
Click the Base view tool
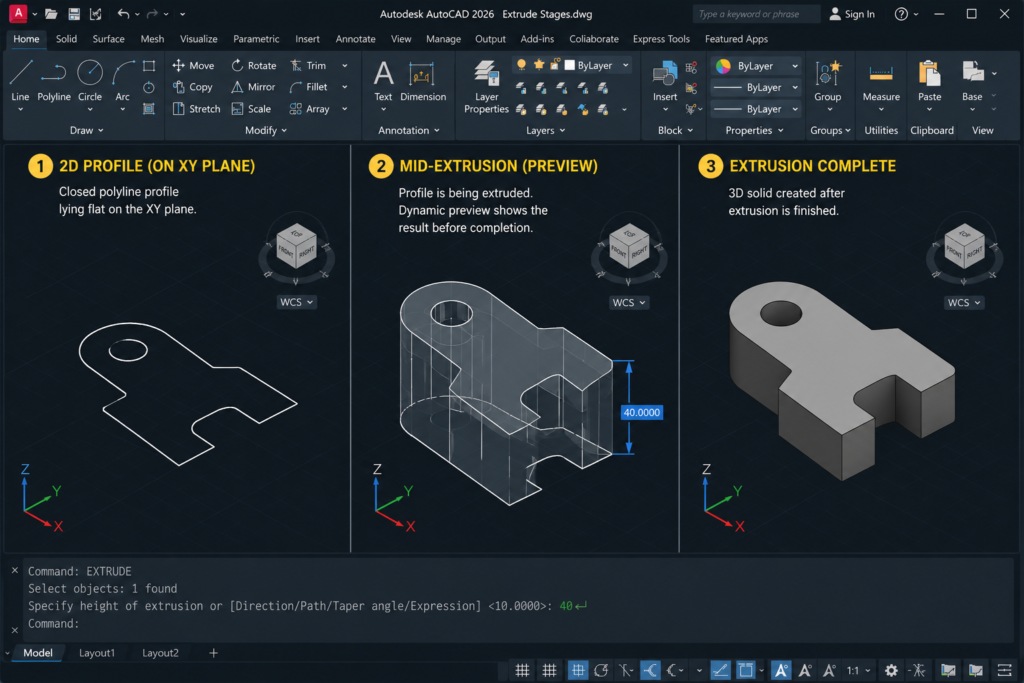(x=972, y=80)
